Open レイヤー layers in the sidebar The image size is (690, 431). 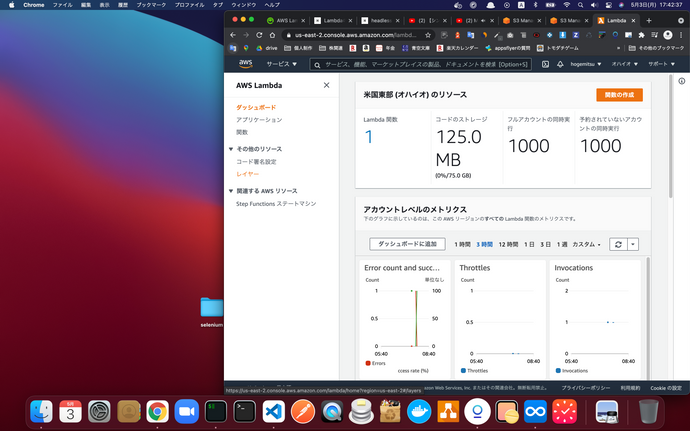(x=248, y=174)
